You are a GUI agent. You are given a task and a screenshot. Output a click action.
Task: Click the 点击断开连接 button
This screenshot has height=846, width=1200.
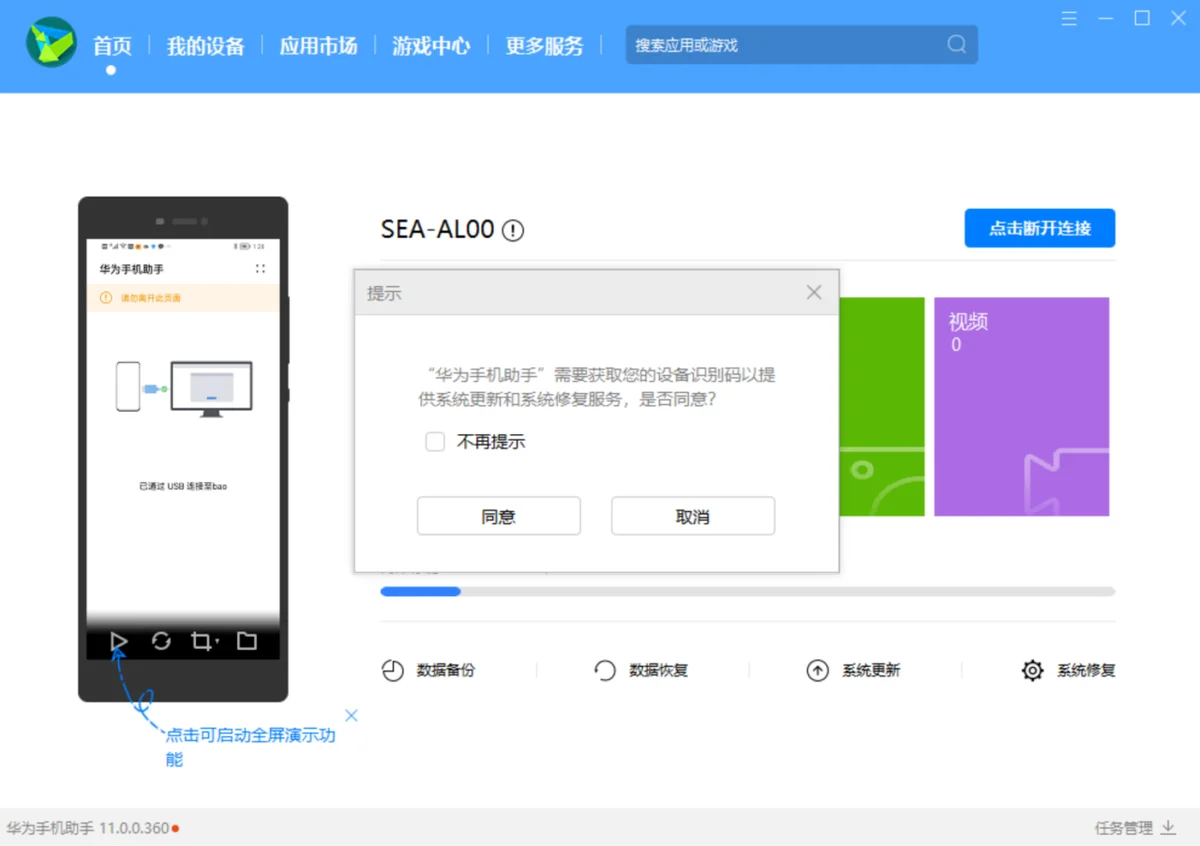pos(1039,228)
